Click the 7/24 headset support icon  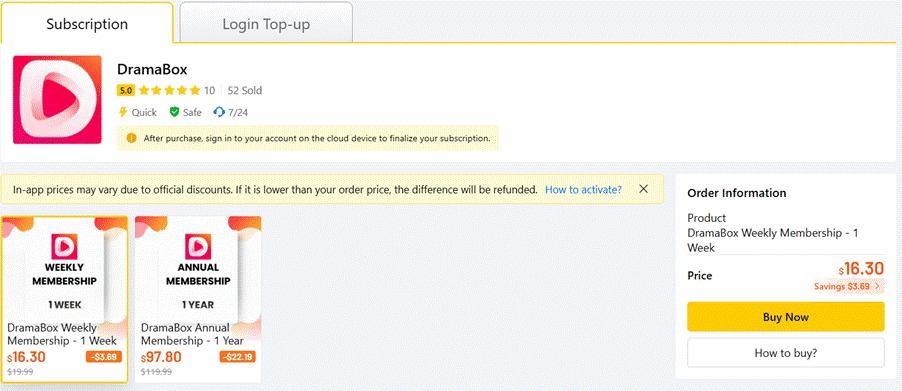coord(219,112)
